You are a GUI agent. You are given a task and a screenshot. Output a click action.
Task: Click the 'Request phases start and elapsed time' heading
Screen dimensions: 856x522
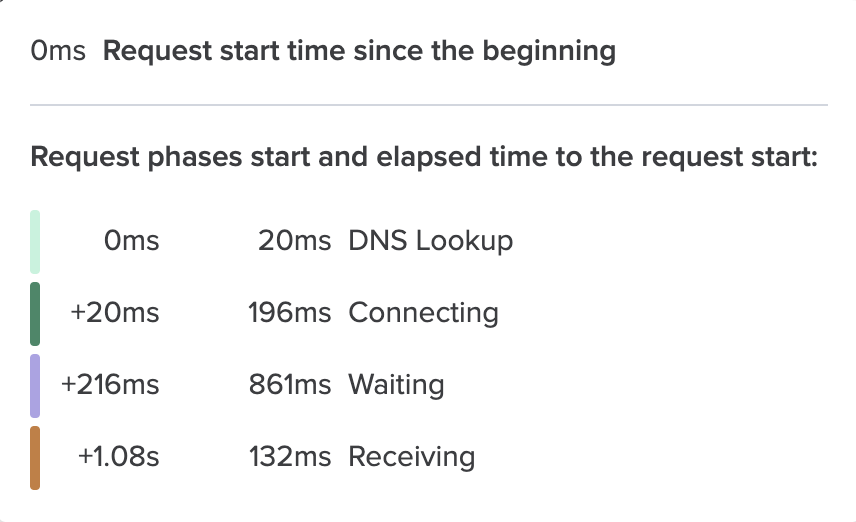[x=424, y=157]
